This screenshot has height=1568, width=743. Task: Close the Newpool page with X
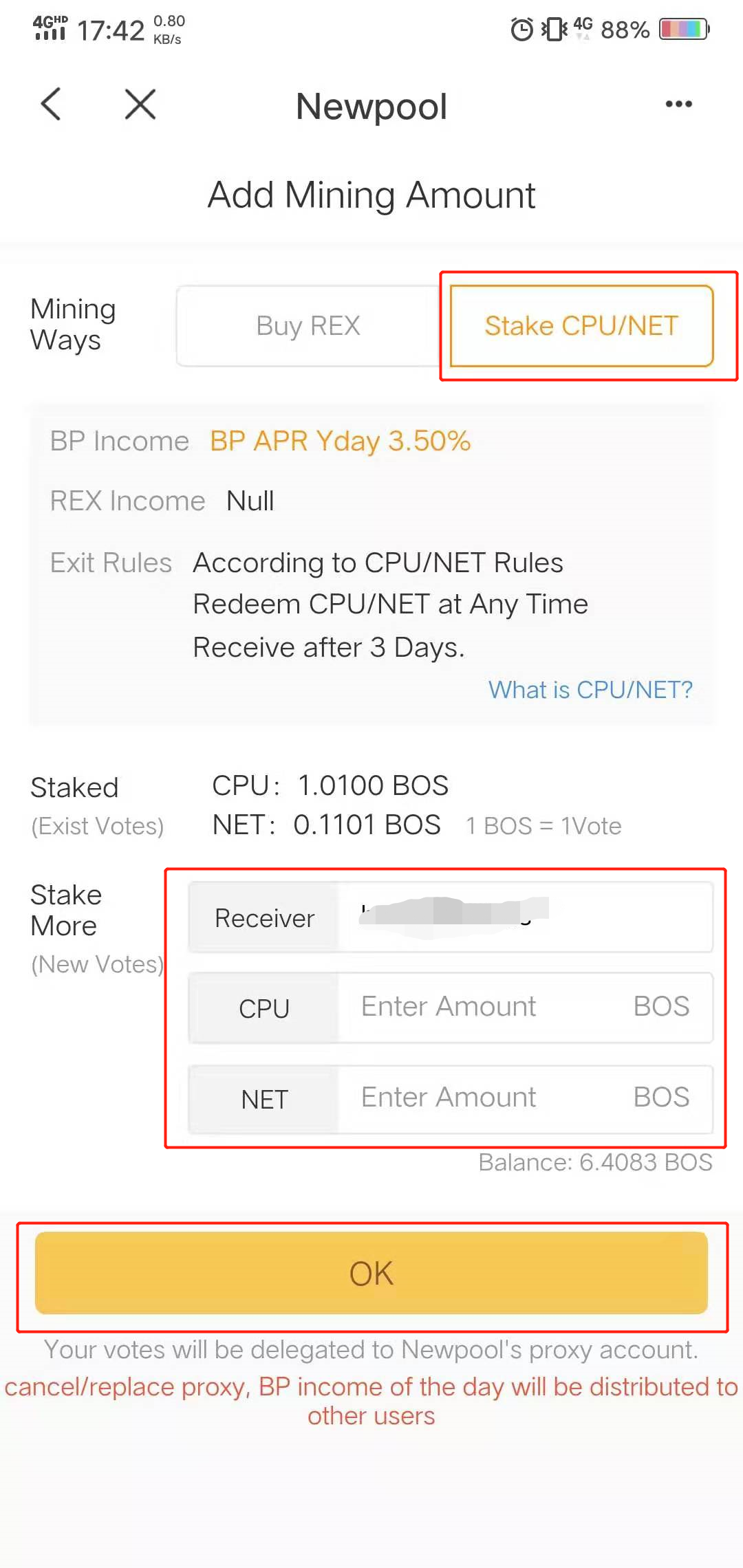click(x=140, y=105)
